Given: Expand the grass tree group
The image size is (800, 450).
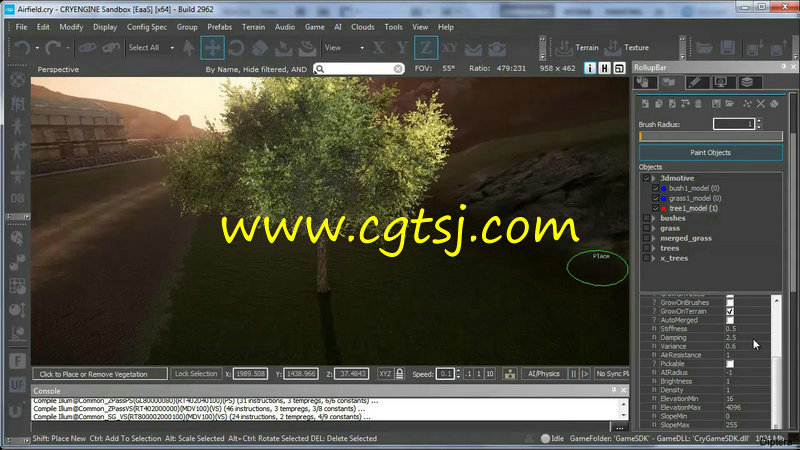Looking at the screenshot, I should pos(654,228).
